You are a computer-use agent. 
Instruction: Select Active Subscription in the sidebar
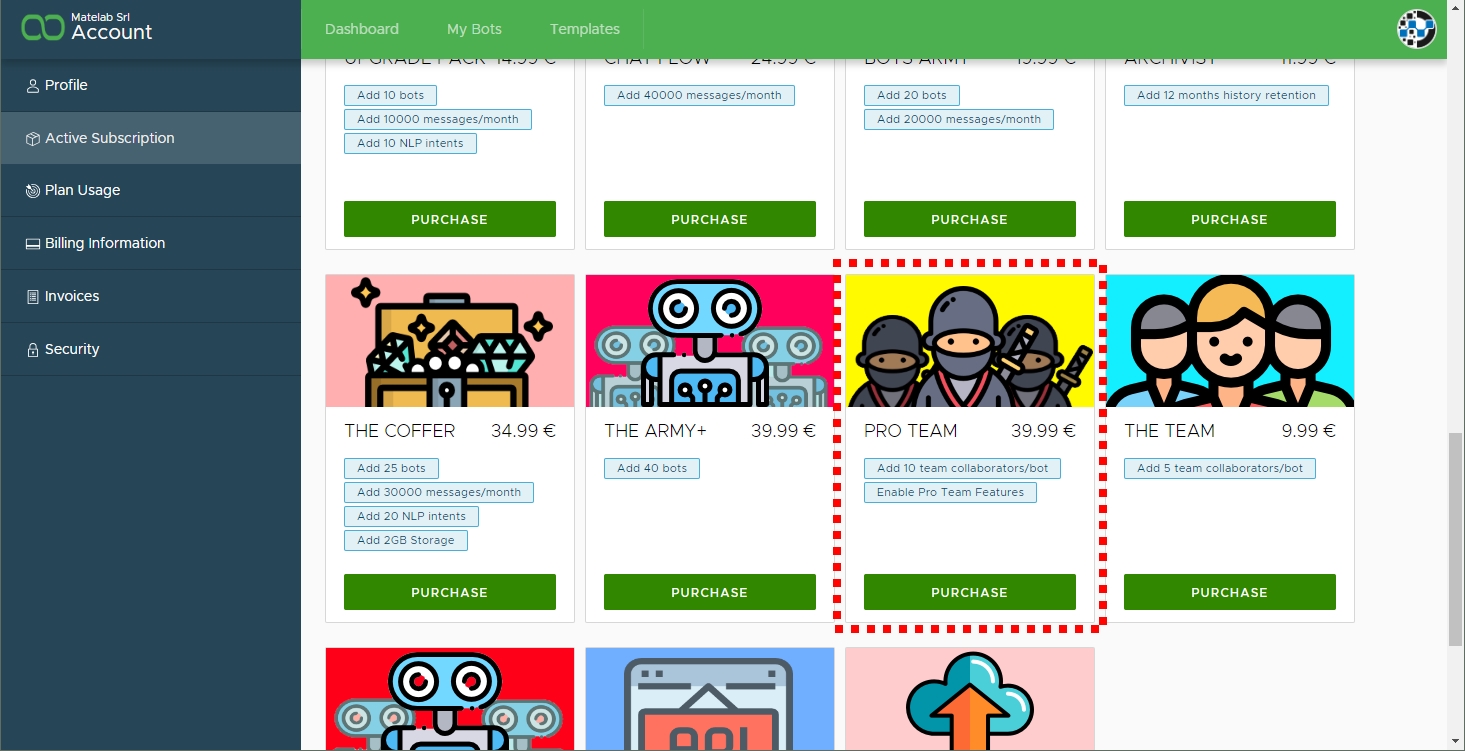(150, 138)
